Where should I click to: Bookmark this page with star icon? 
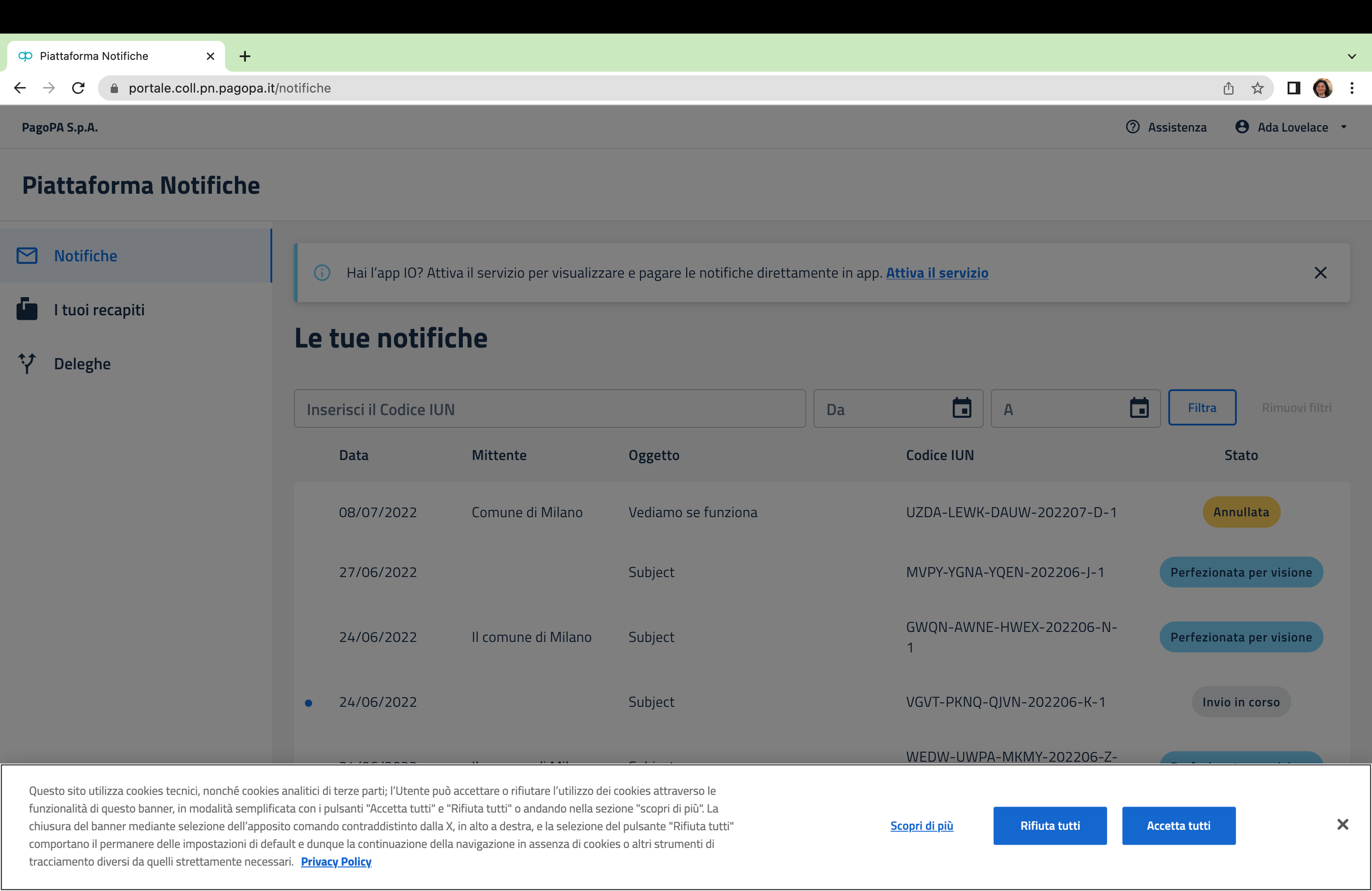tap(1257, 88)
